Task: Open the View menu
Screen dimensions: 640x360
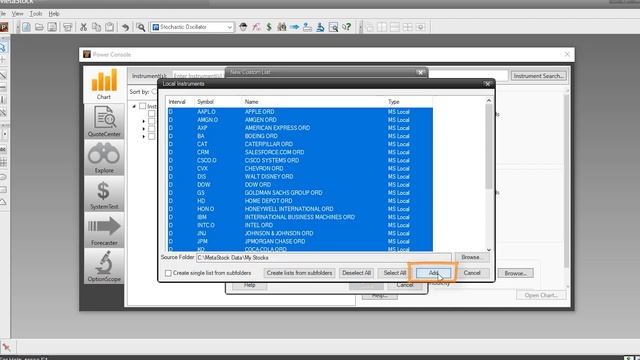Action: (x=17, y=13)
